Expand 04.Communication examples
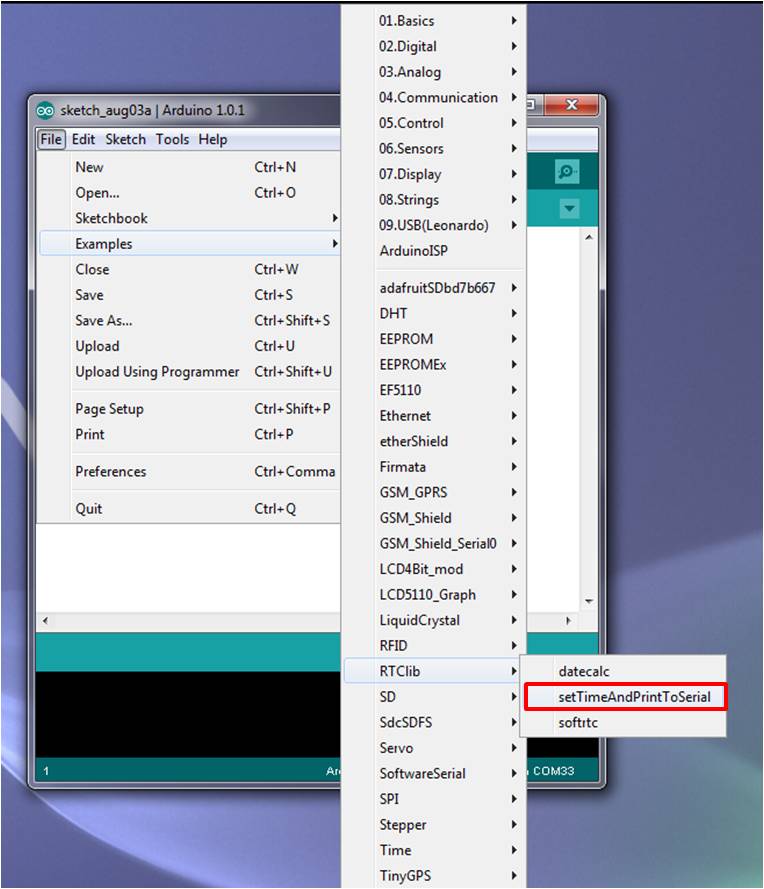The height and width of the screenshot is (889, 764). [434, 98]
